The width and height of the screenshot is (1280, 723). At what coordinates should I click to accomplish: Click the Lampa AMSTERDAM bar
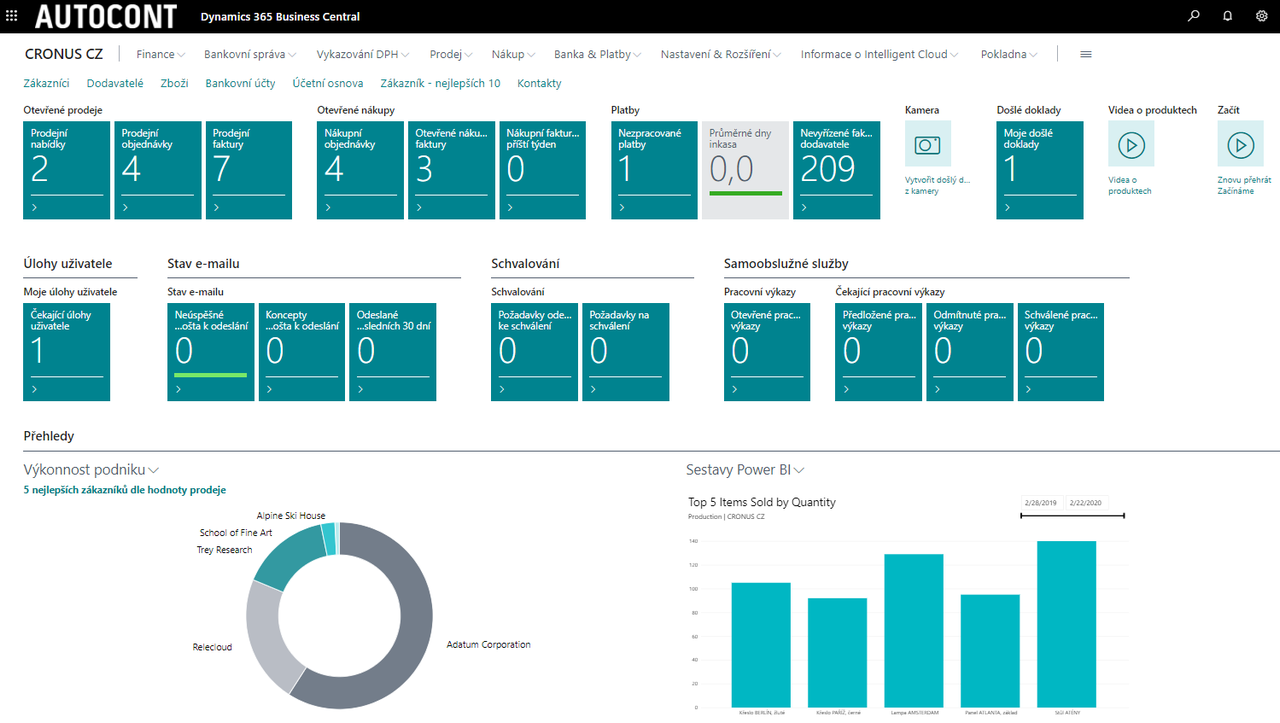(914, 630)
